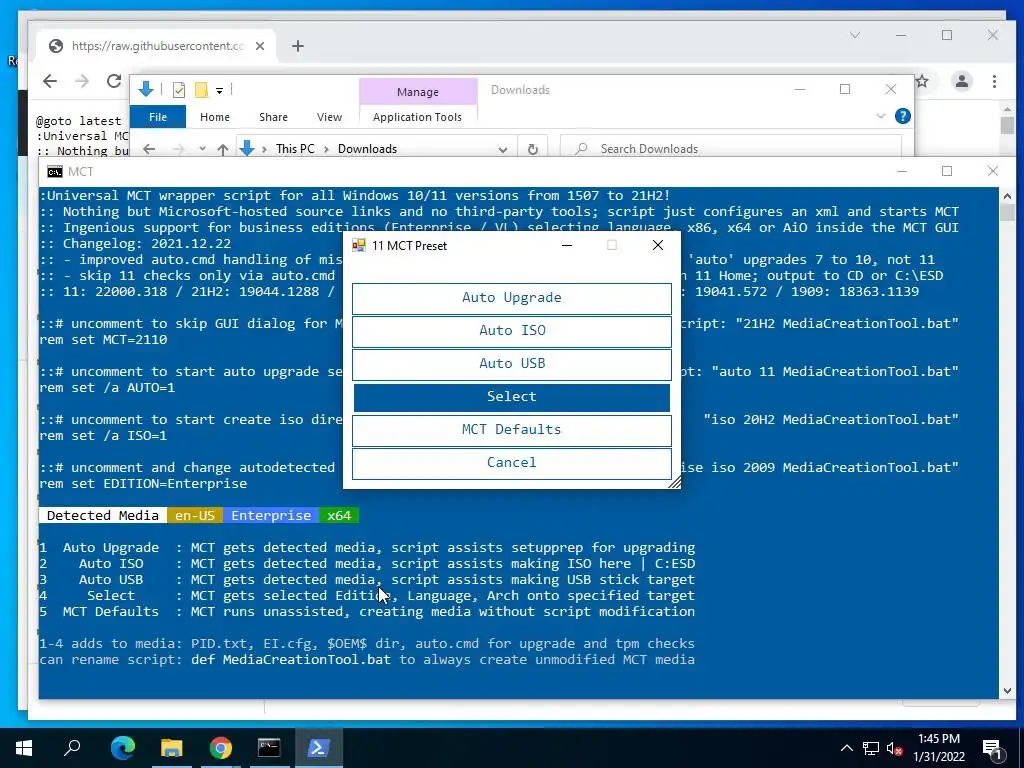Expand Explorer address bar history dropdown
This screenshot has width=1024, height=768.
(502, 150)
